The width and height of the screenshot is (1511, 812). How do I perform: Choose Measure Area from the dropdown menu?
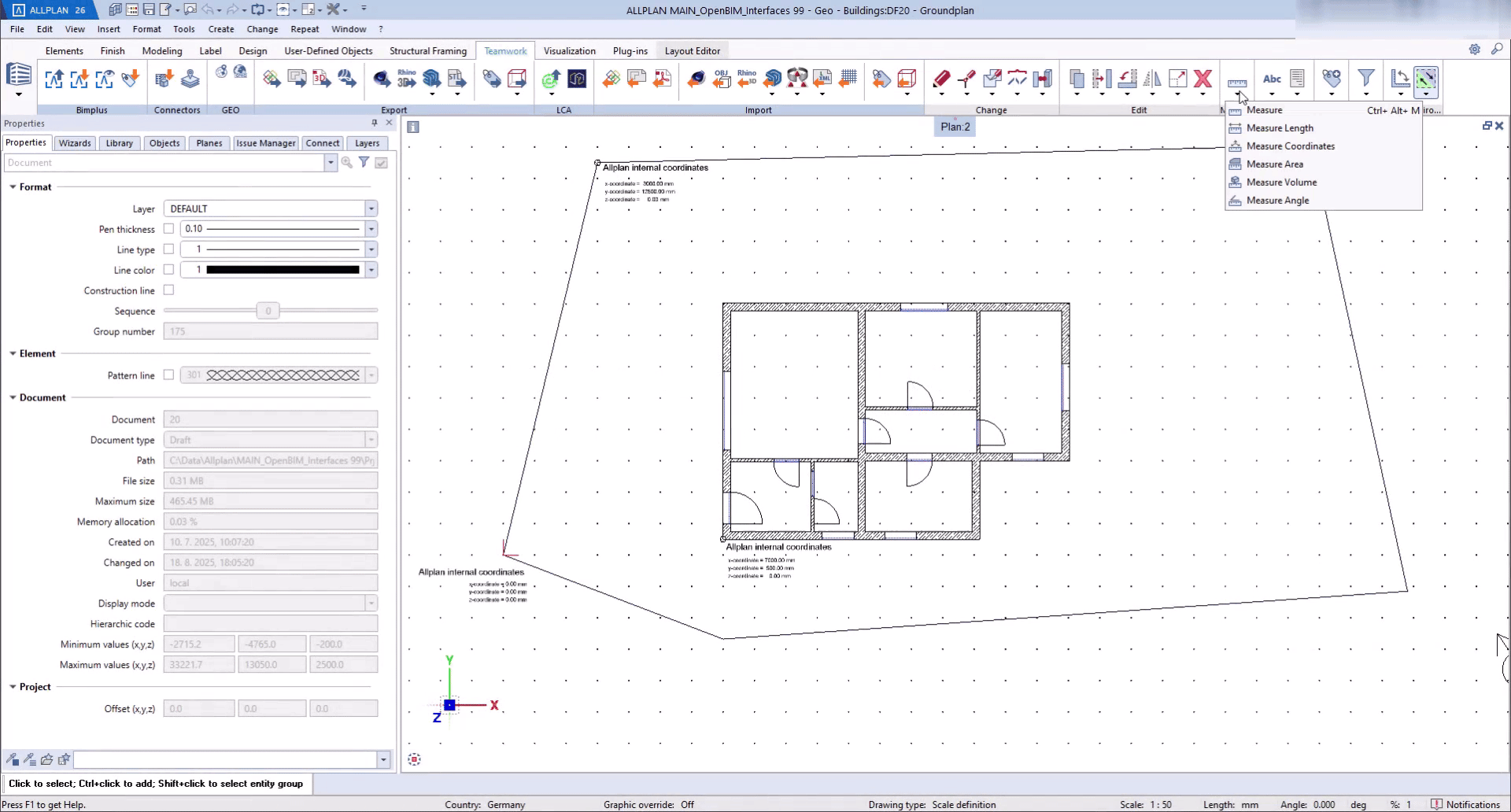(1274, 164)
